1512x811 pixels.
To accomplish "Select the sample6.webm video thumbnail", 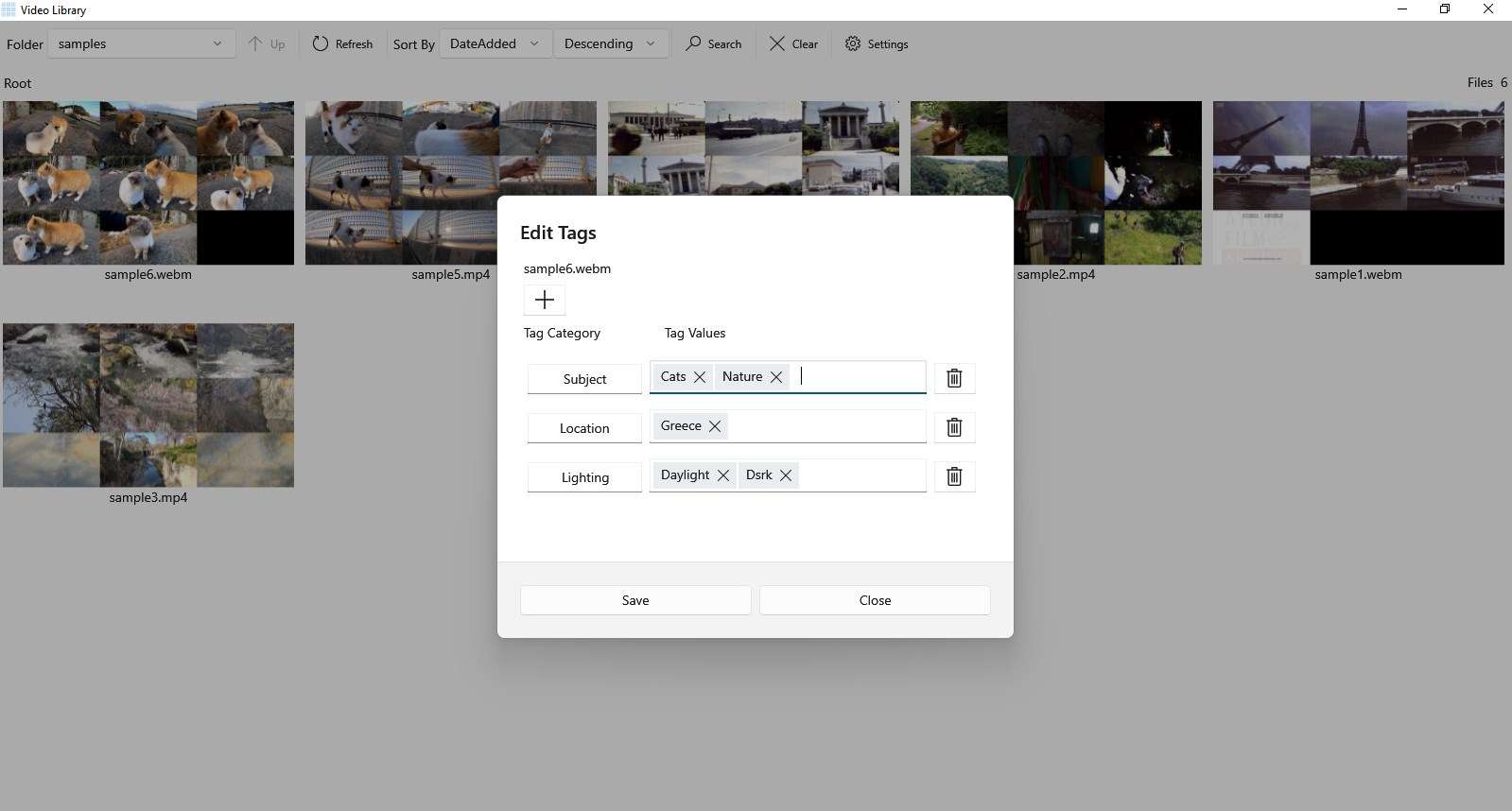I will coord(148,183).
